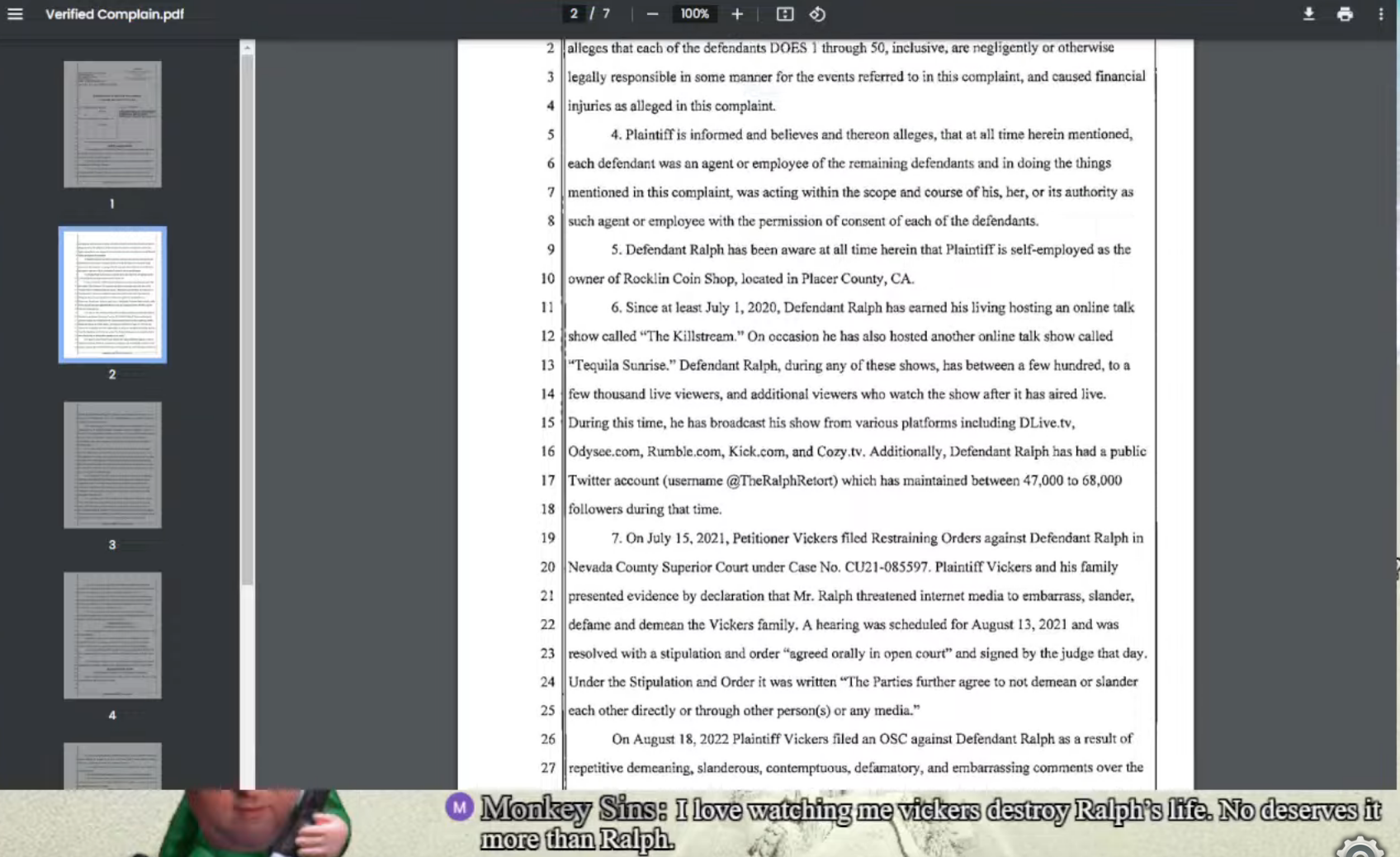Zoom in with the plus button
The width and height of the screenshot is (1400, 857).
pos(737,14)
